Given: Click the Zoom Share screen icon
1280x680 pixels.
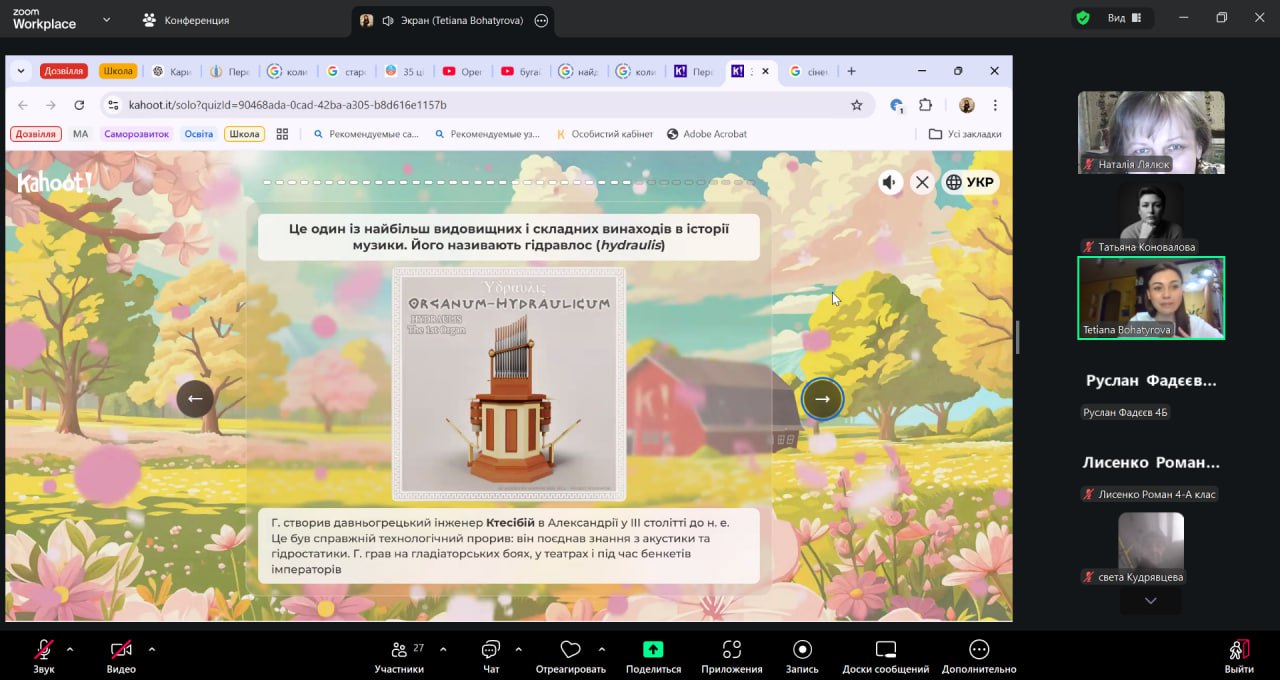Looking at the screenshot, I should tap(653, 650).
